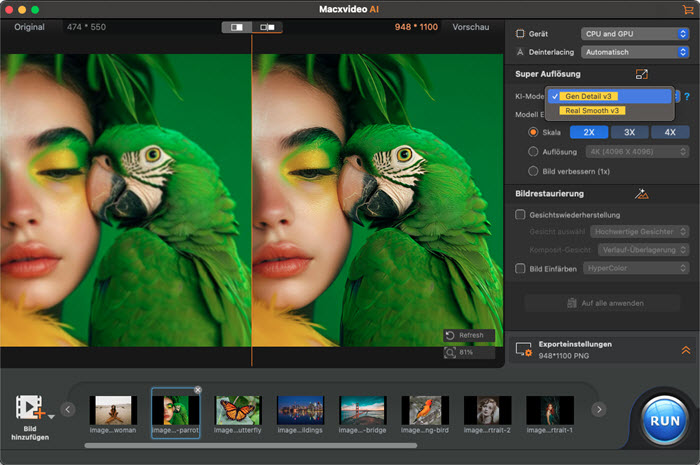700x465 pixels.
Task: Open the add-media dropdown arrow
Action: [x=51, y=417]
